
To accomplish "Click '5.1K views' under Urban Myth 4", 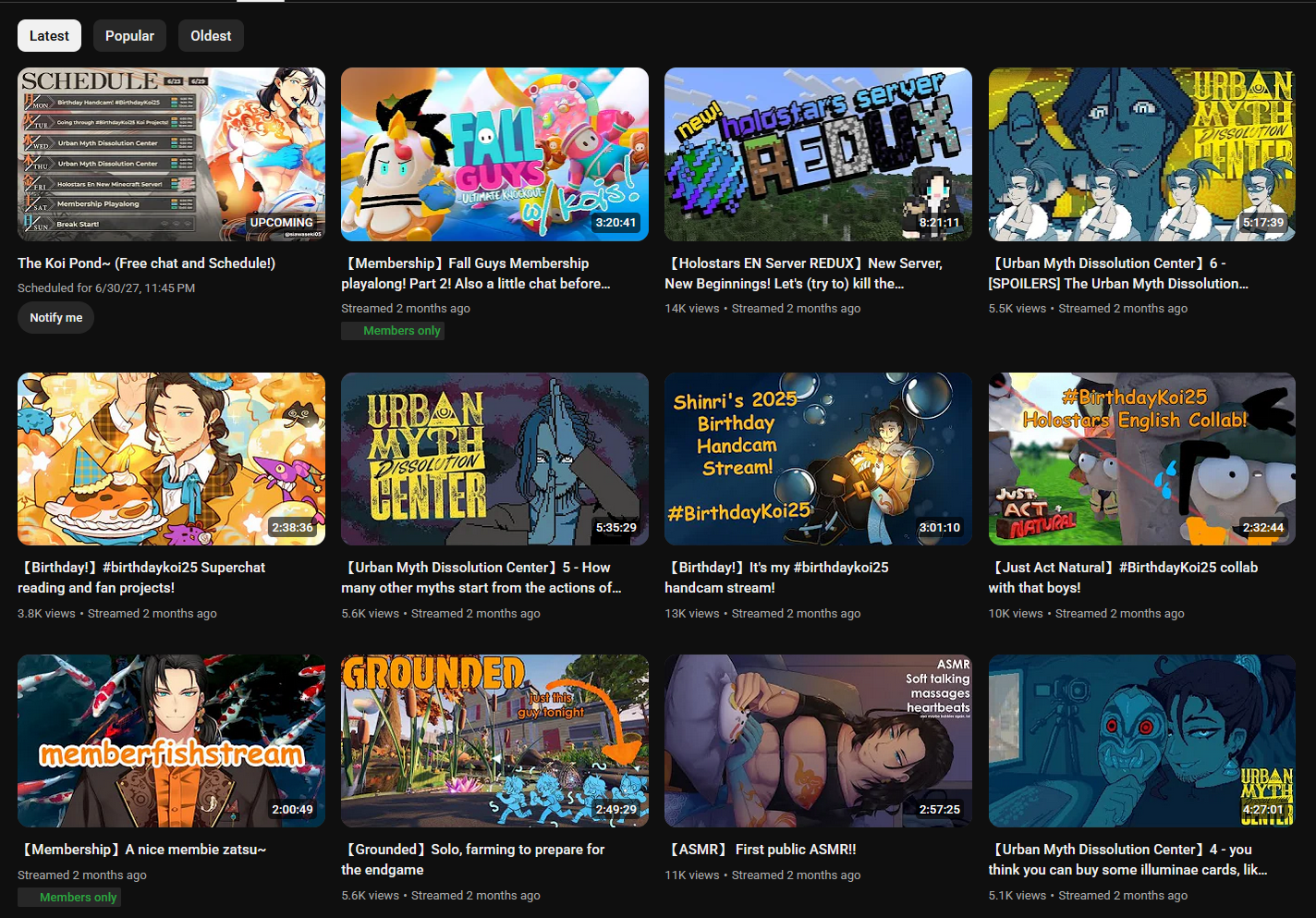I will tap(1017, 896).
